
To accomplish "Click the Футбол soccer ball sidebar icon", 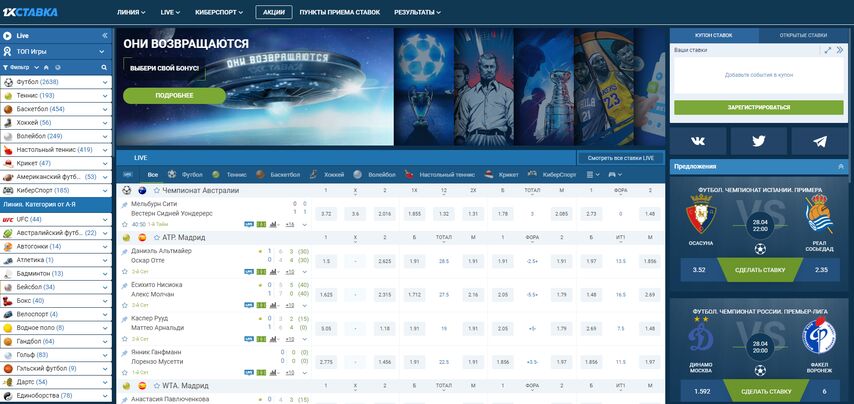I will tap(8, 82).
